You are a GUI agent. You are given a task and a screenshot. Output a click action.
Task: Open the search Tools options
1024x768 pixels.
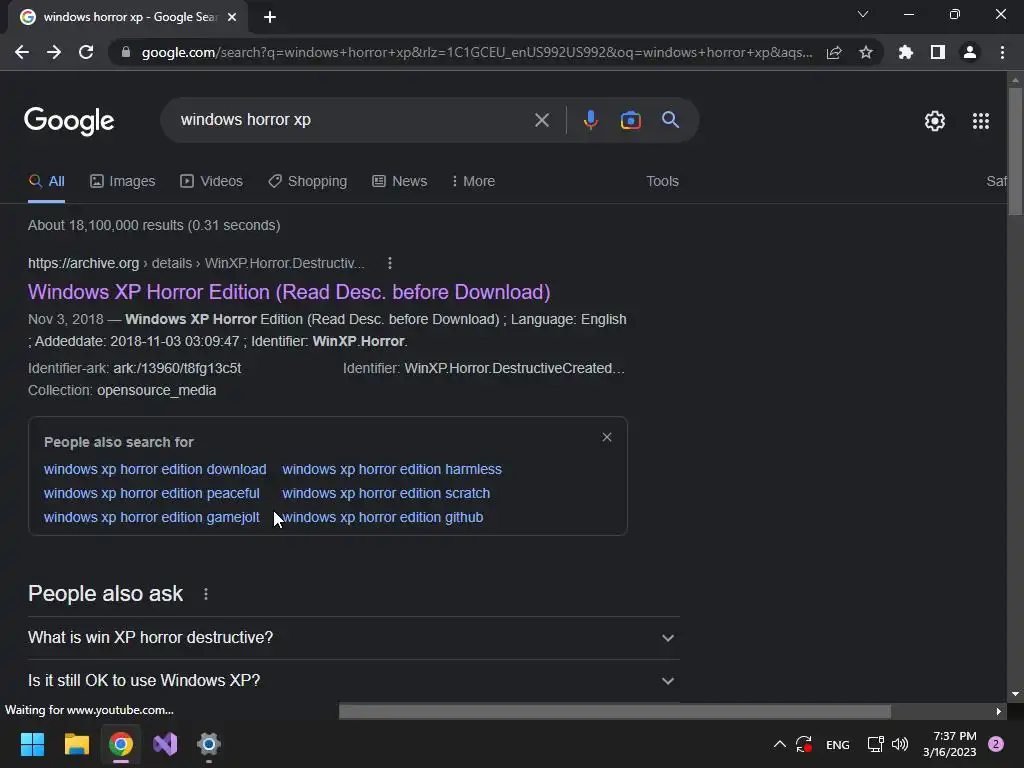click(x=662, y=181)
